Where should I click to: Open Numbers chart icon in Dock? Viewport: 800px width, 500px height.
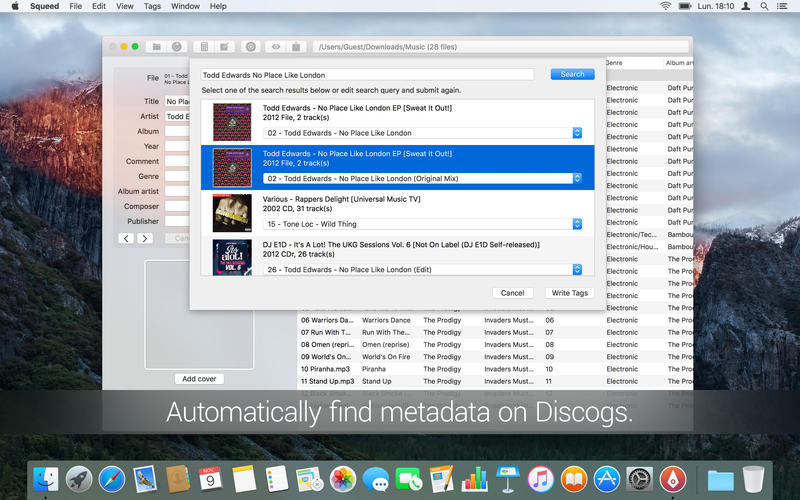point(474,480)
